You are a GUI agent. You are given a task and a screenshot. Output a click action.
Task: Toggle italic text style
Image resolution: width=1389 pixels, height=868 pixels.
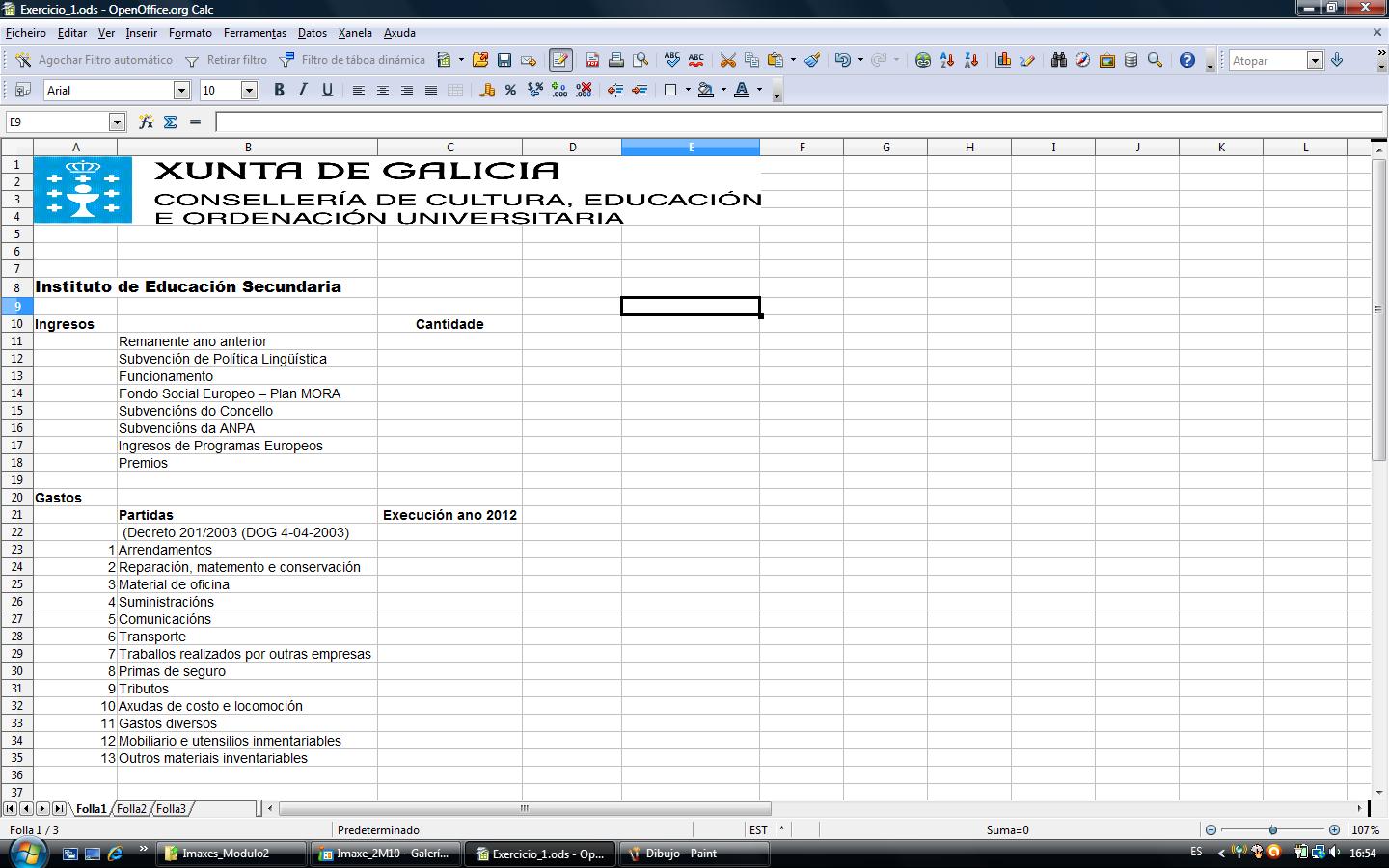303,91
